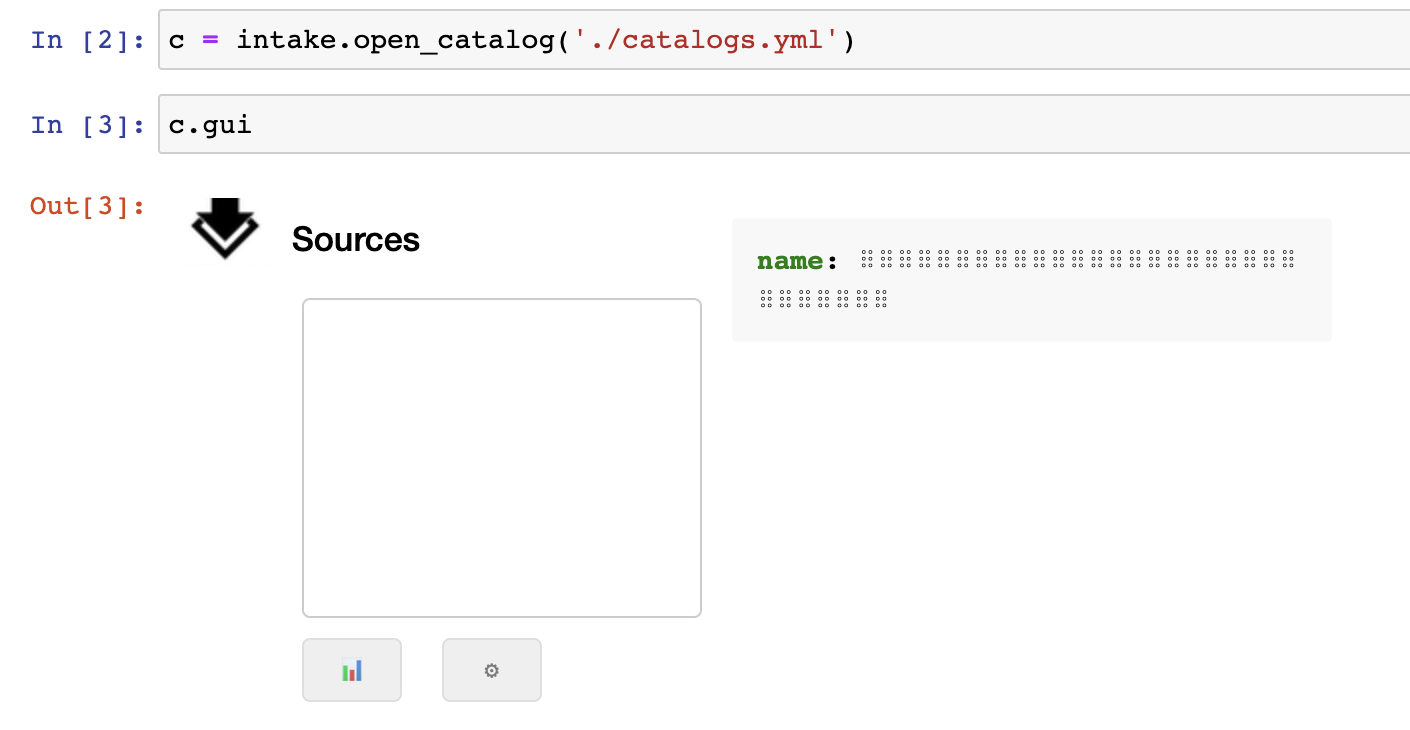Click the Sources heading label

[354, 240]
